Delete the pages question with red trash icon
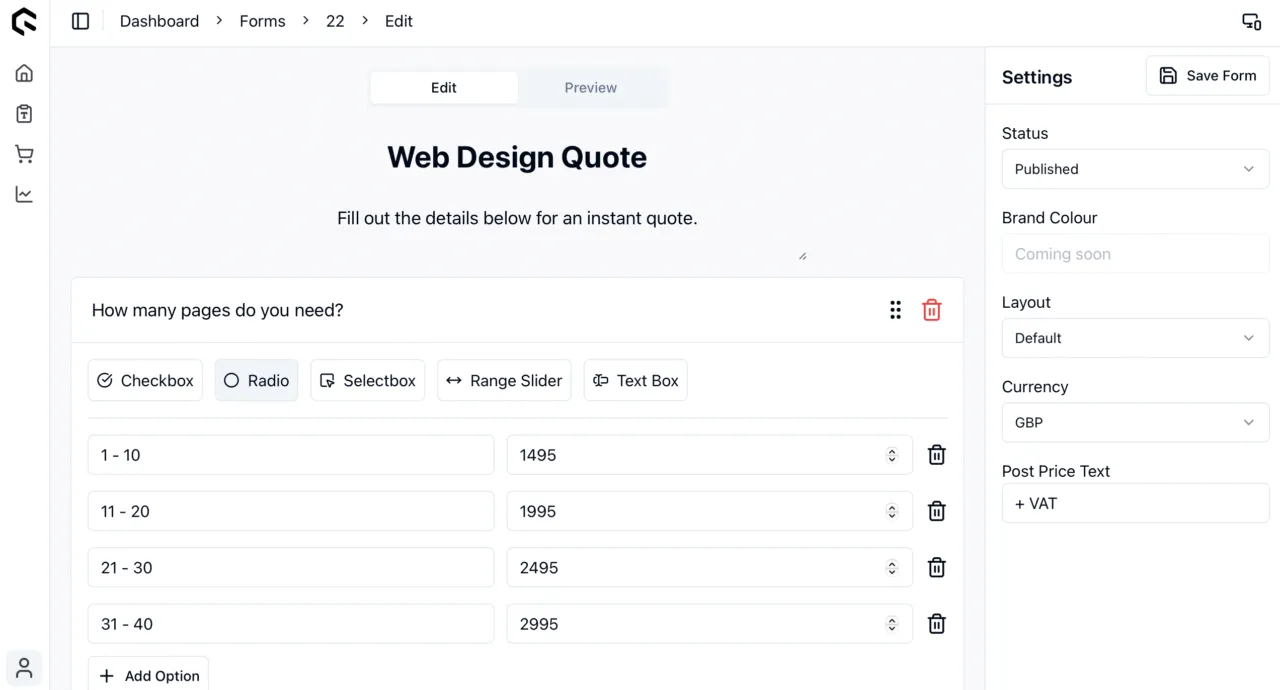The width and height of the screenshot is (1280, 690). (931, 310)
